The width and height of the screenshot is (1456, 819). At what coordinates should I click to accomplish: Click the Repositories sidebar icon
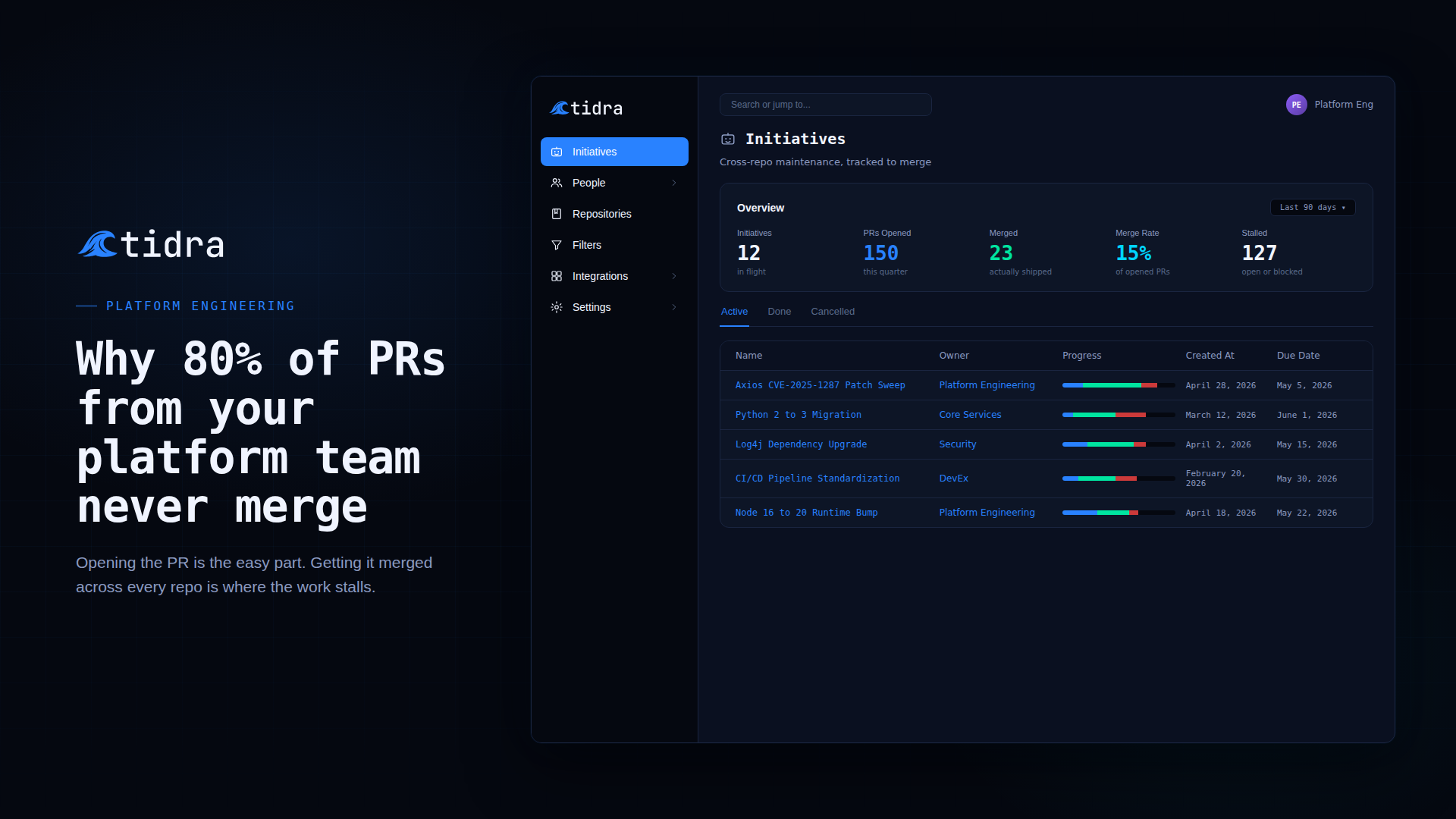[557, 214]
